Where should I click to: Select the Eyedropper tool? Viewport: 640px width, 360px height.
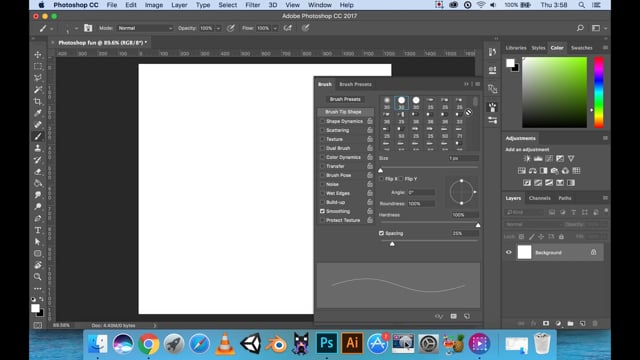(x=38, y=113)
